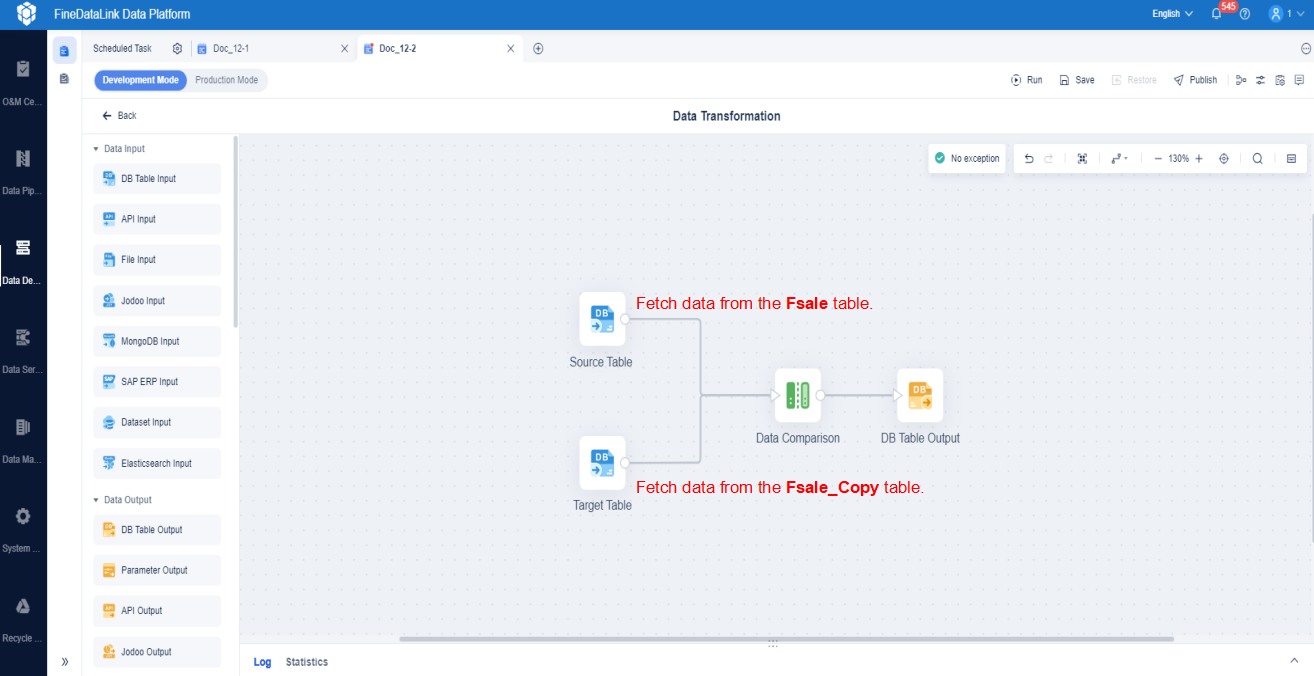Viewport: 1314px width, 676px height.
Task: Publish the task
Action: [x=1195, y=80]
